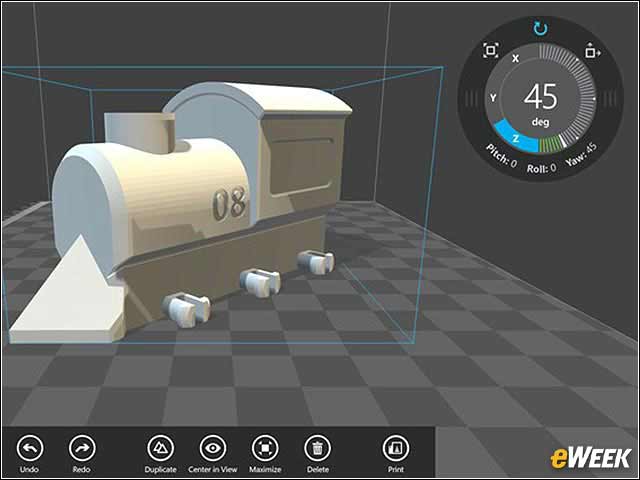Click the Yaw: 45 readout

pos(581,154)
